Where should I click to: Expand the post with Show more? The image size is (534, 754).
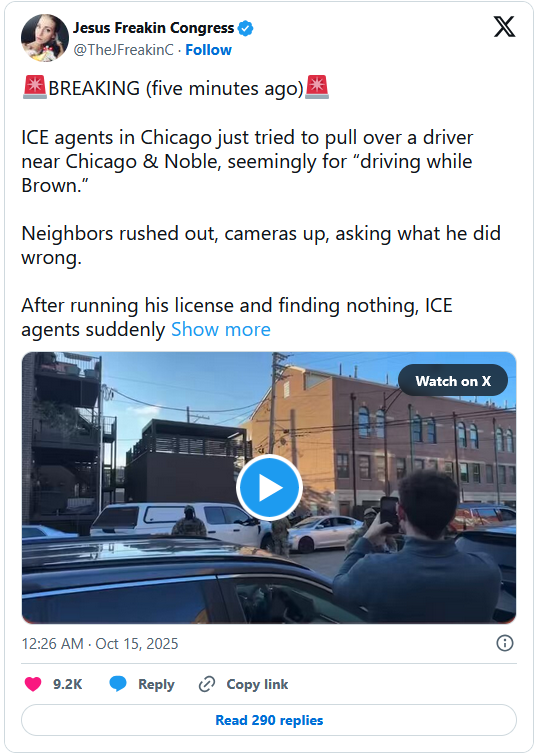tap(221, 330)
